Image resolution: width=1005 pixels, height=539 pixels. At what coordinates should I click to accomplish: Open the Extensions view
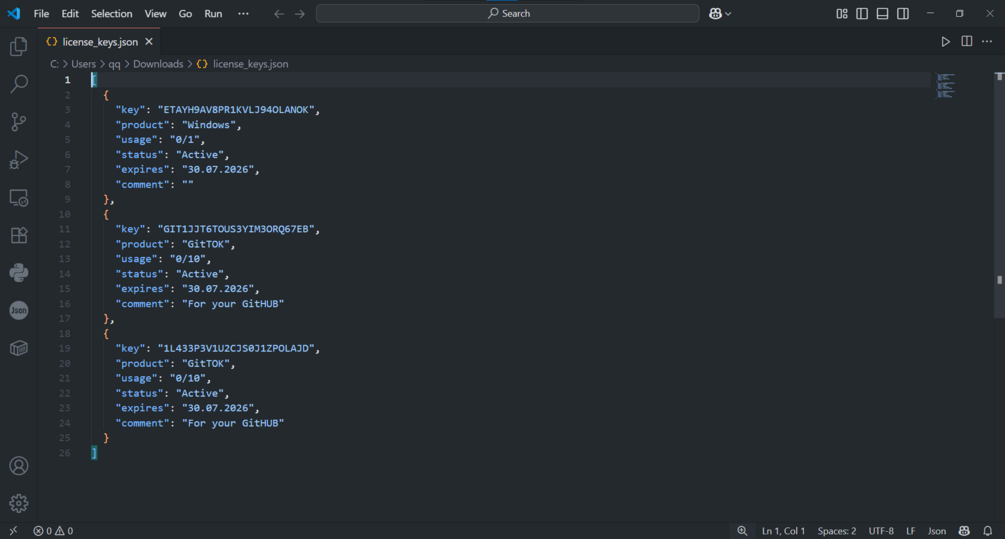(19, 235)
